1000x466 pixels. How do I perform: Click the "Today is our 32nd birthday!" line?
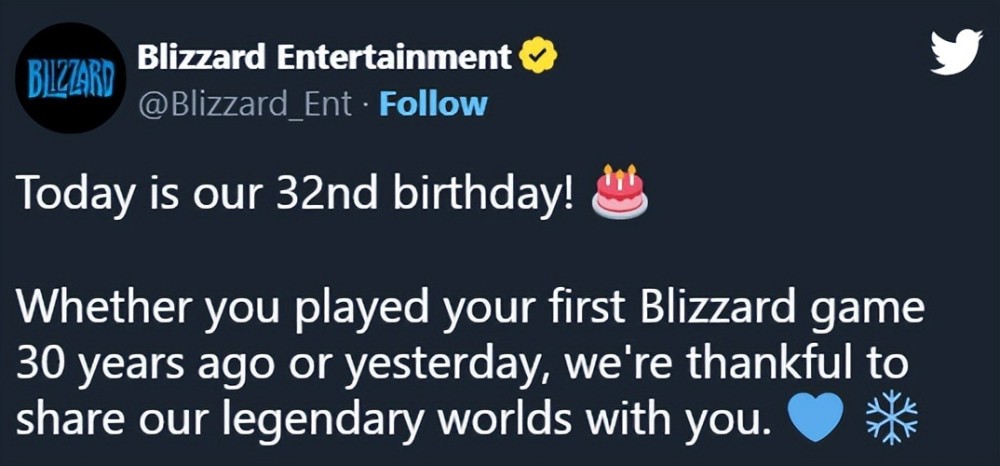coord(298,193)
